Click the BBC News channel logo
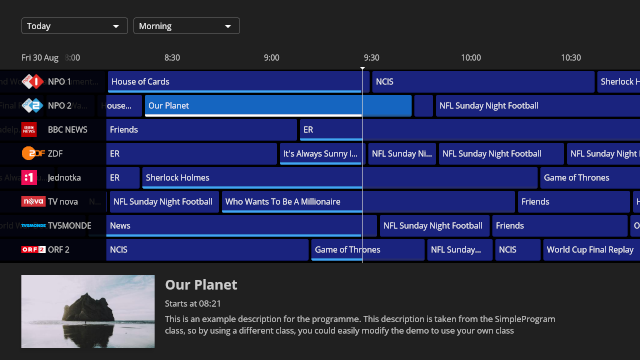640x360 pixels. point(29,130)
